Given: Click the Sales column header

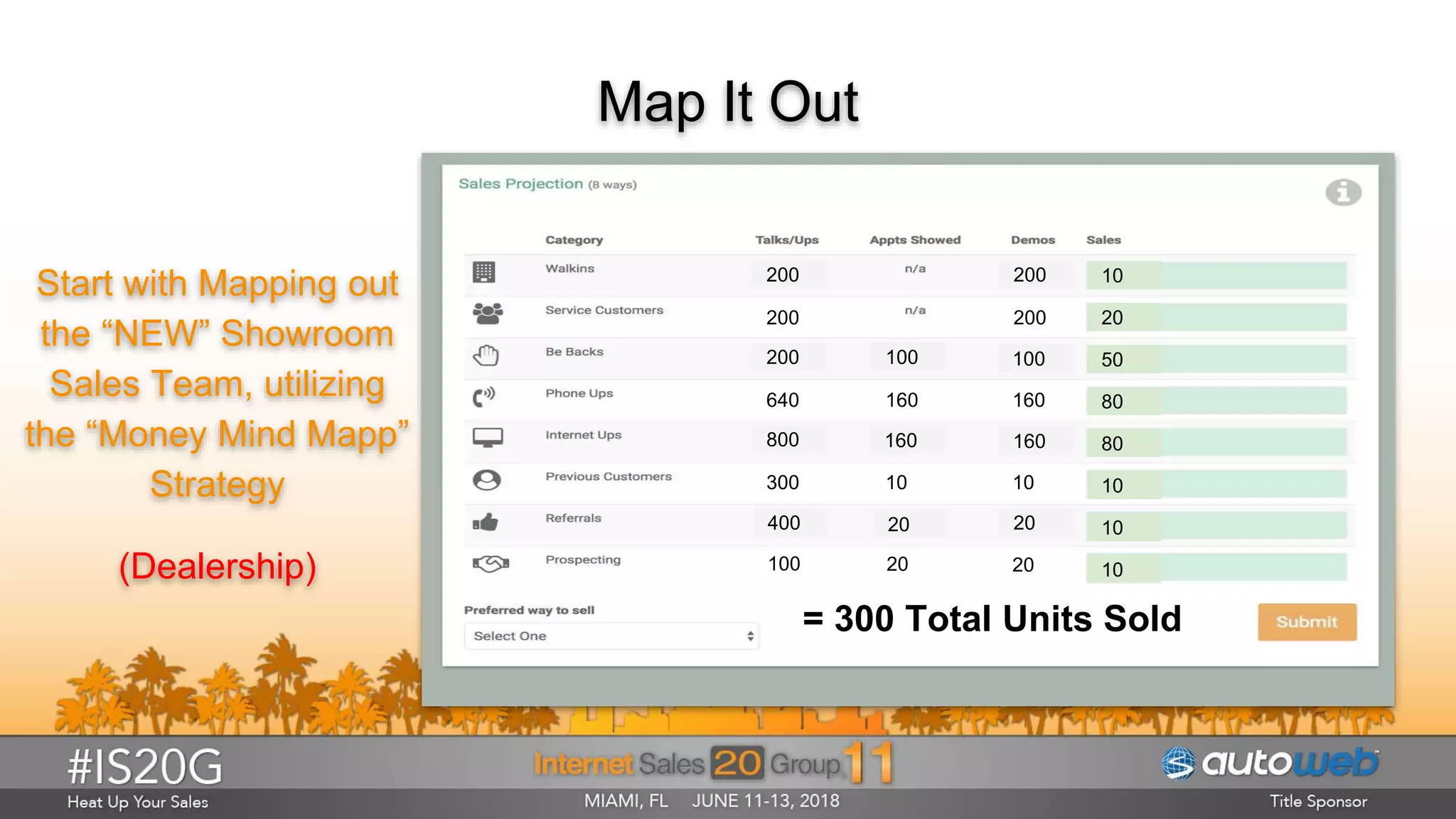Looking at the screenshot, I should (x=1103, y=240).
